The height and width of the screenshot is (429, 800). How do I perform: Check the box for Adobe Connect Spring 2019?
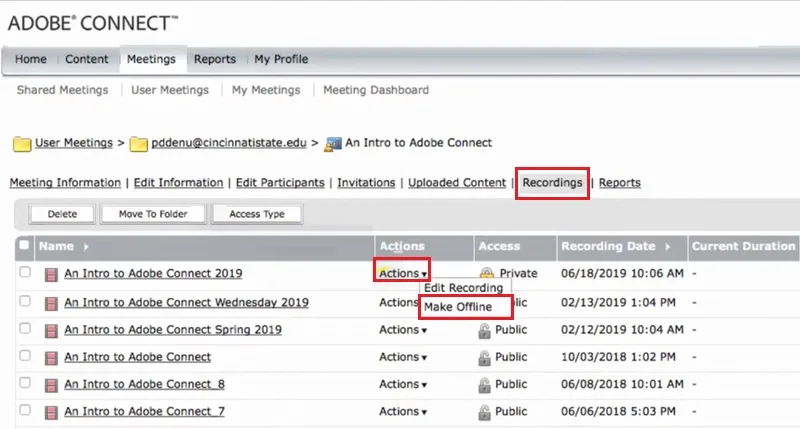pos(24,328)
